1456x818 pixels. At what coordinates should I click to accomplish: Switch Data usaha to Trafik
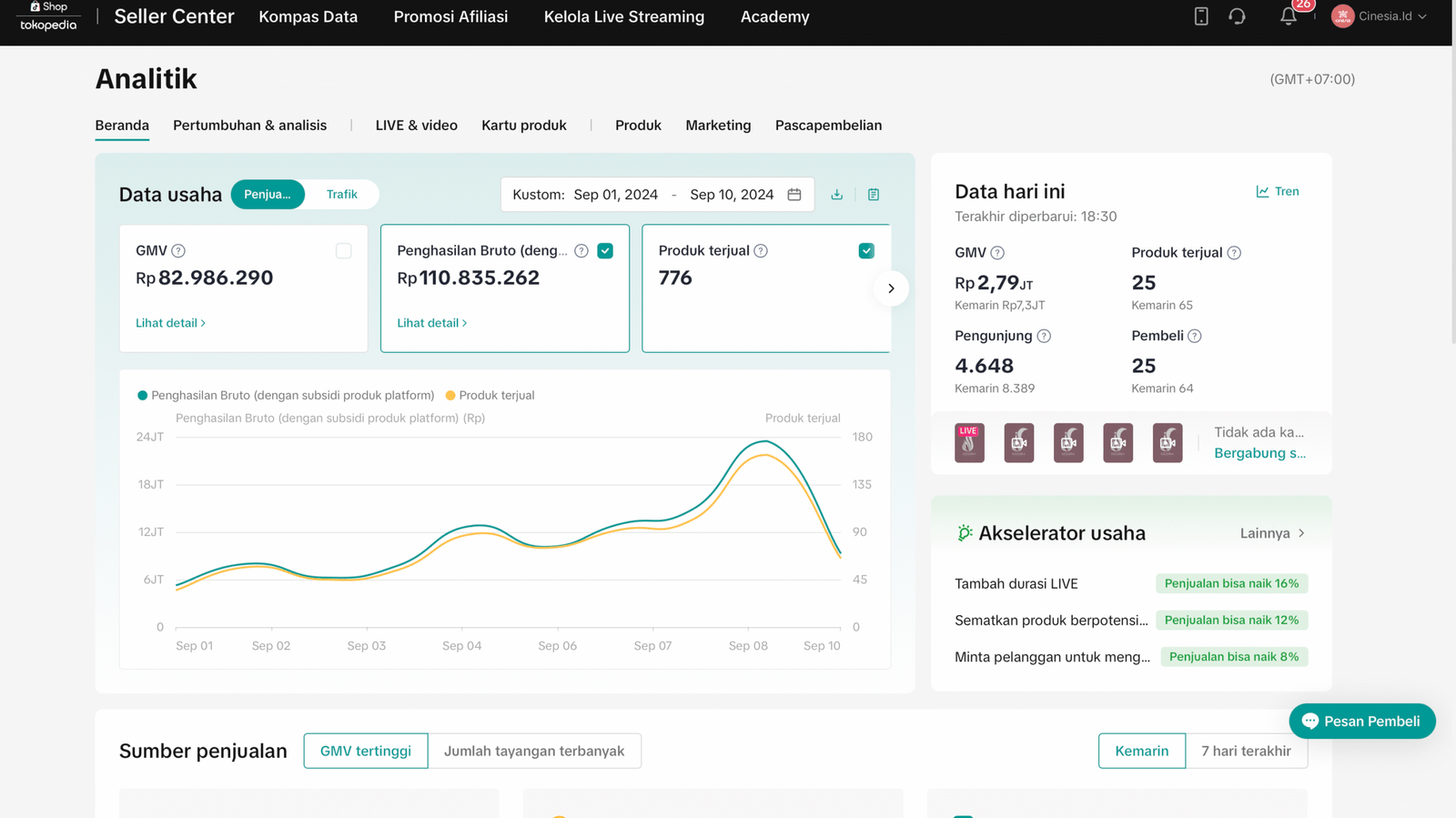[341, 195]
